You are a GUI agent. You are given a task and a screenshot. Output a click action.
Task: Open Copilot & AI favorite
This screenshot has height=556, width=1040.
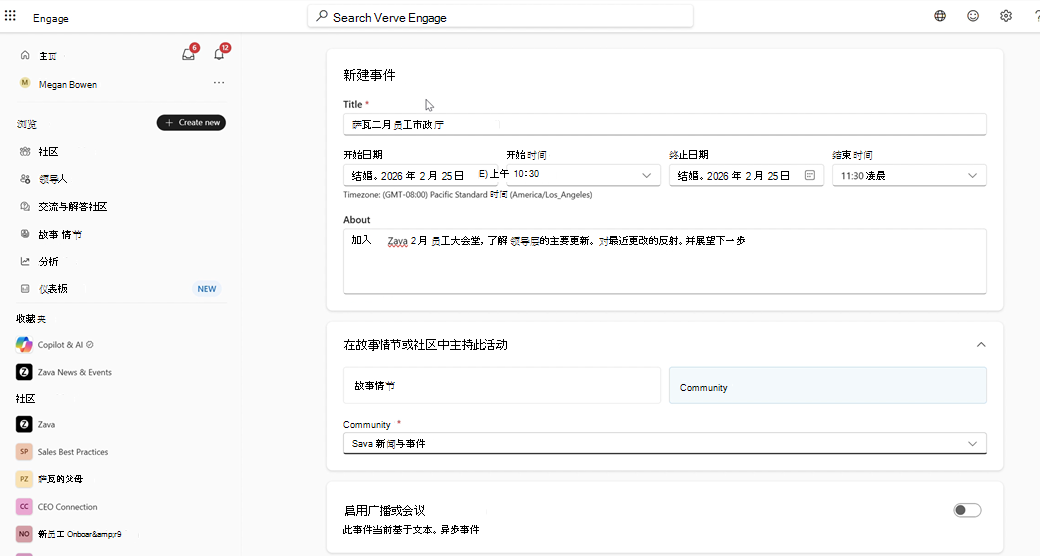click(66, 344)
